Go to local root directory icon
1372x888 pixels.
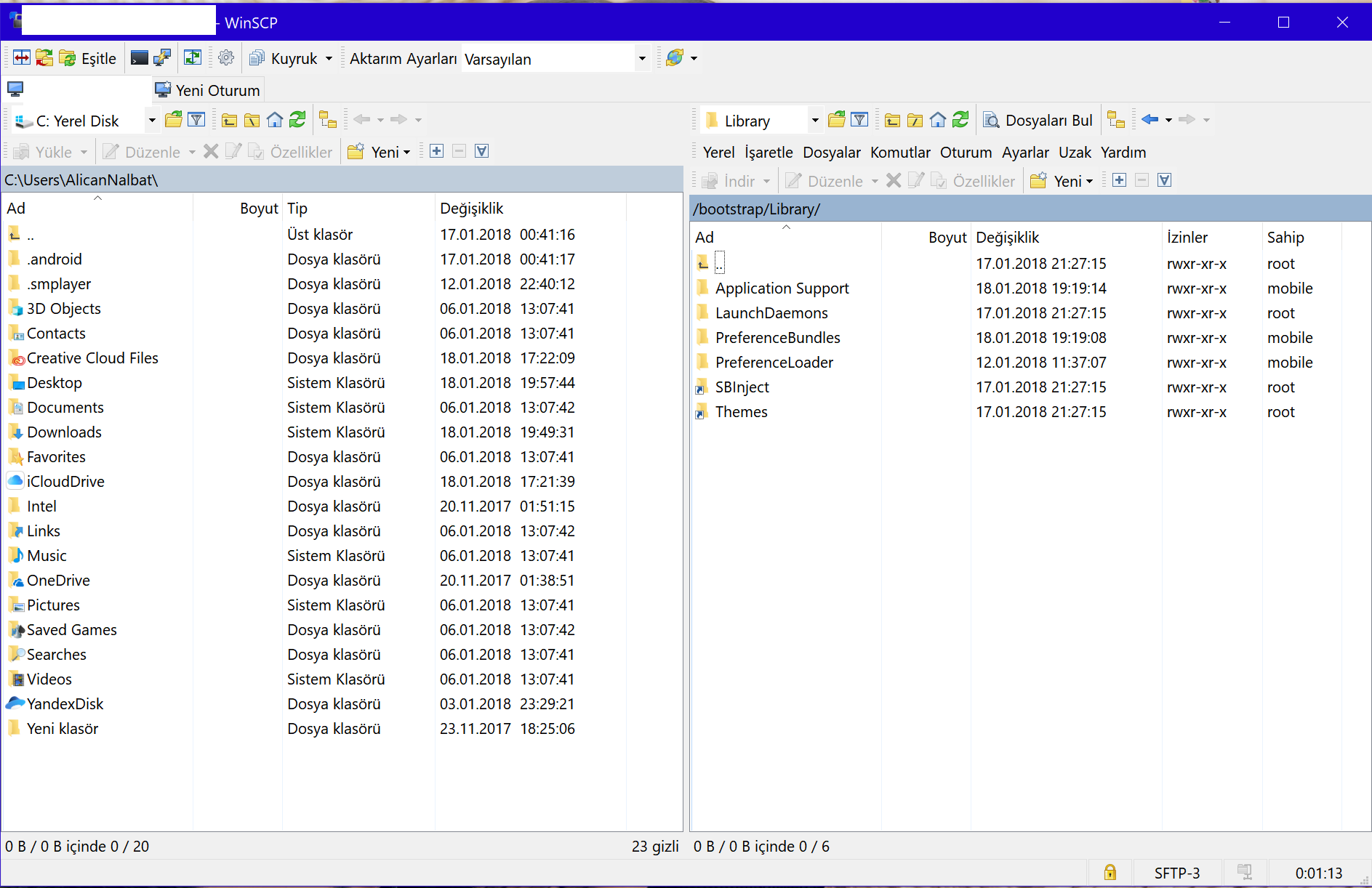(252, 120)
